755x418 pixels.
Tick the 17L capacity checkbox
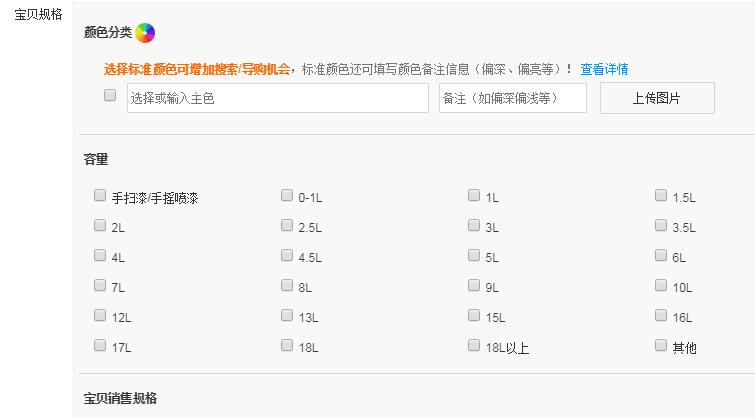(100, 345)
